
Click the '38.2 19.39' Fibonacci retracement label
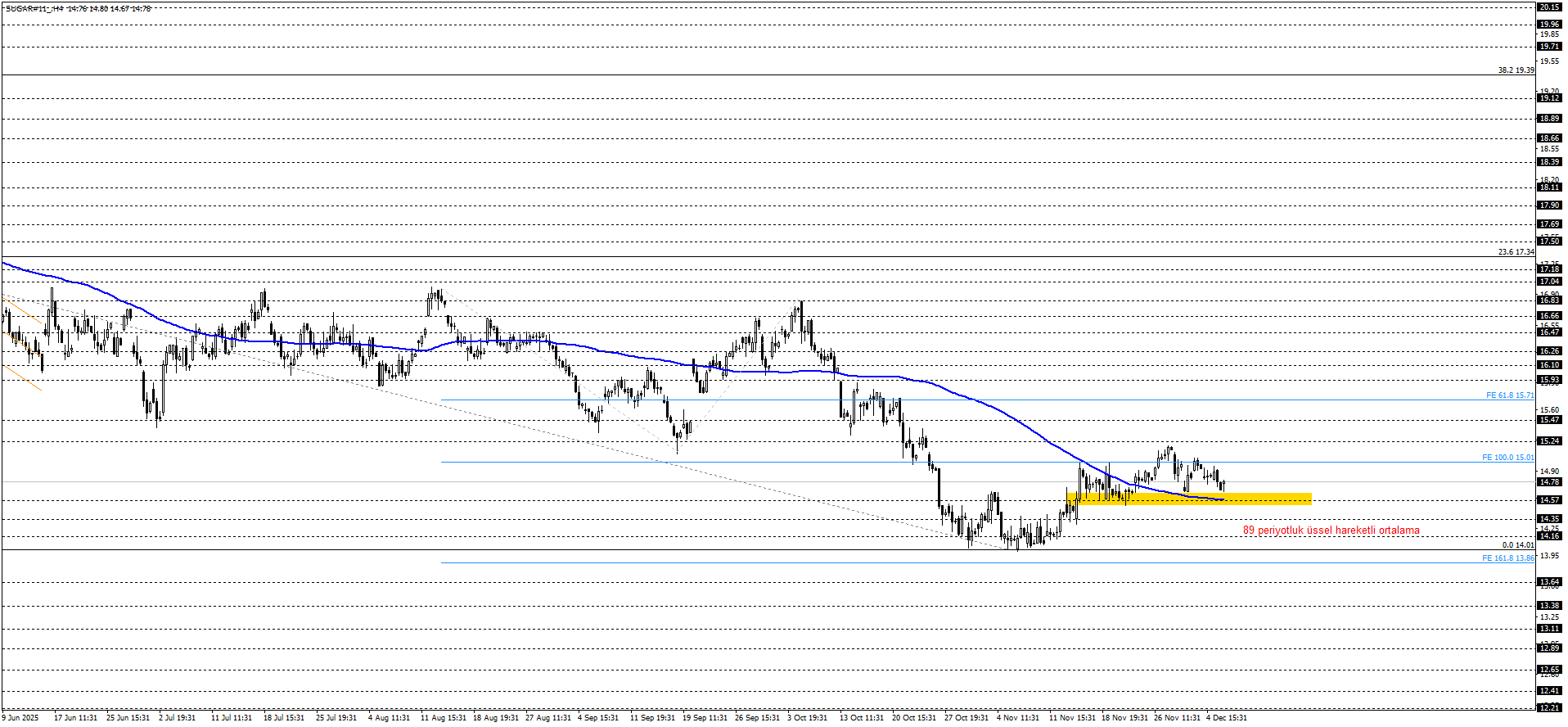pos(1516,70)
